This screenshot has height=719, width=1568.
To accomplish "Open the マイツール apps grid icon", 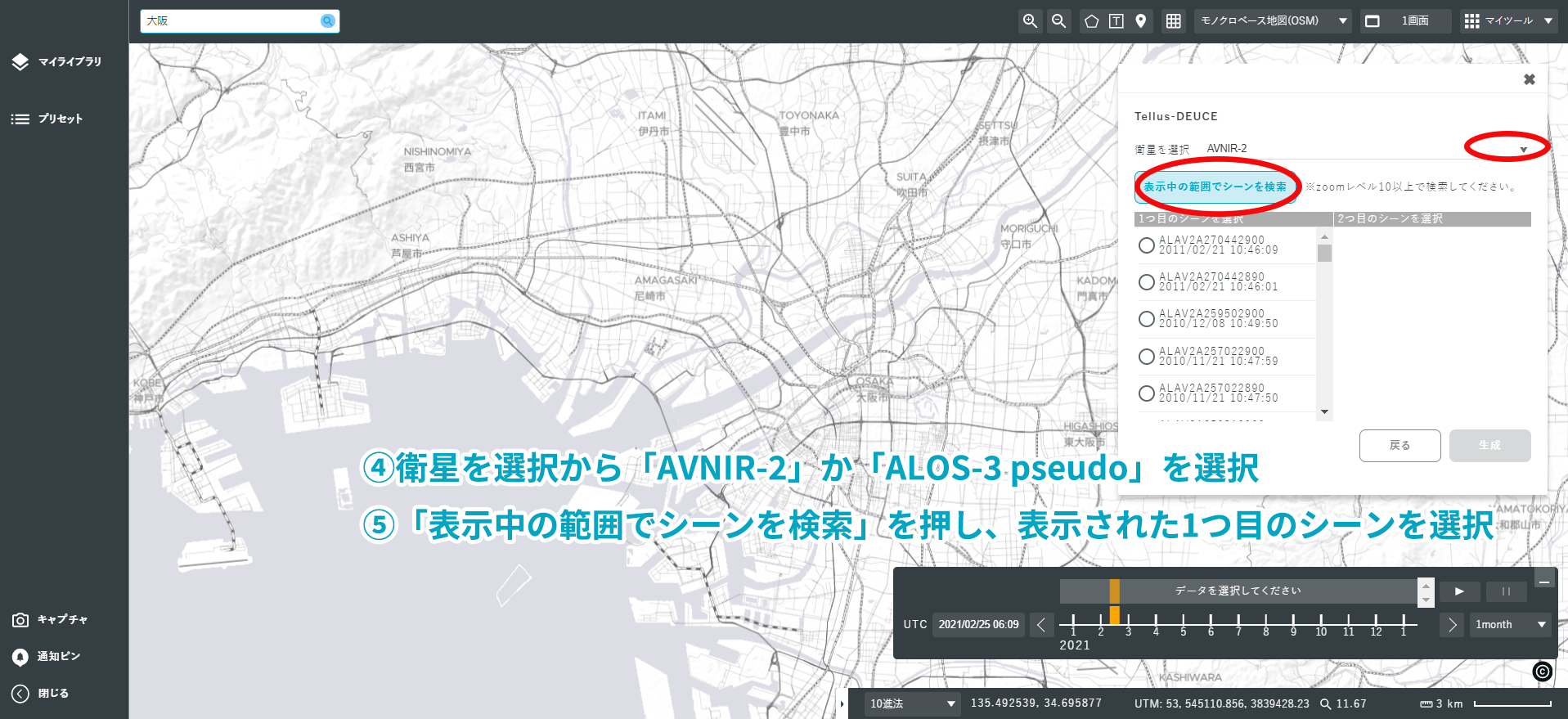I will click(x=1471, y=20).
